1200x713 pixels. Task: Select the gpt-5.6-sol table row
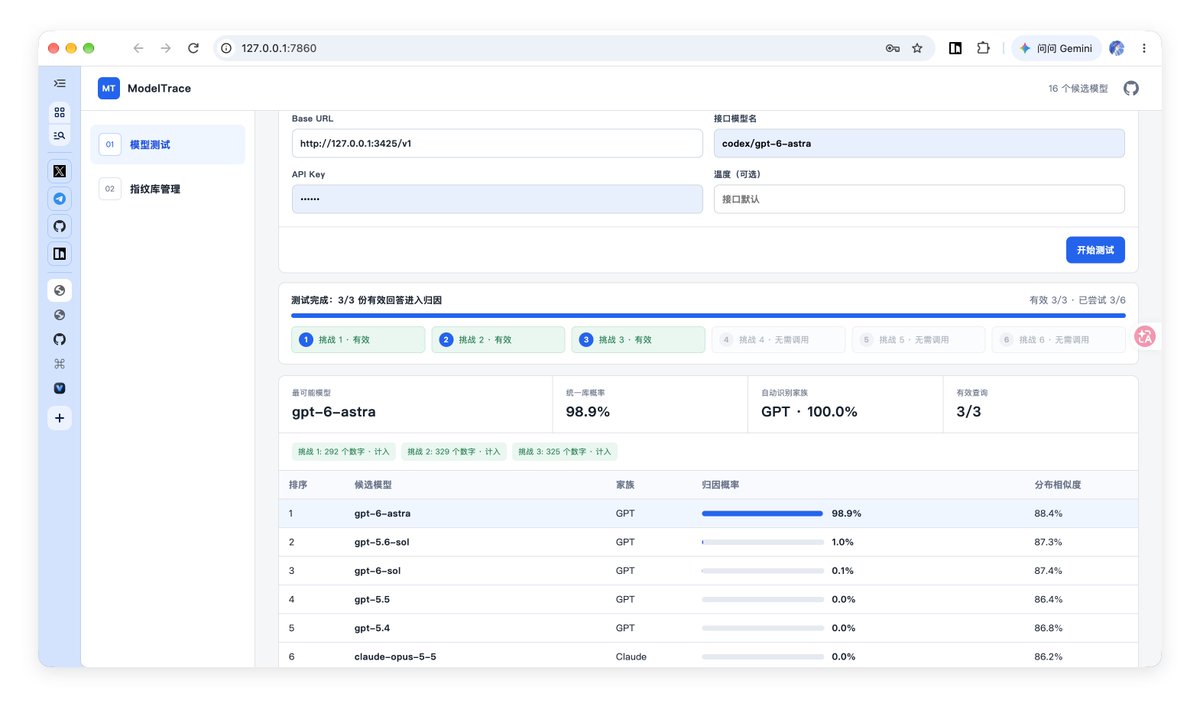pyautogui.click(x=708, y=542)
